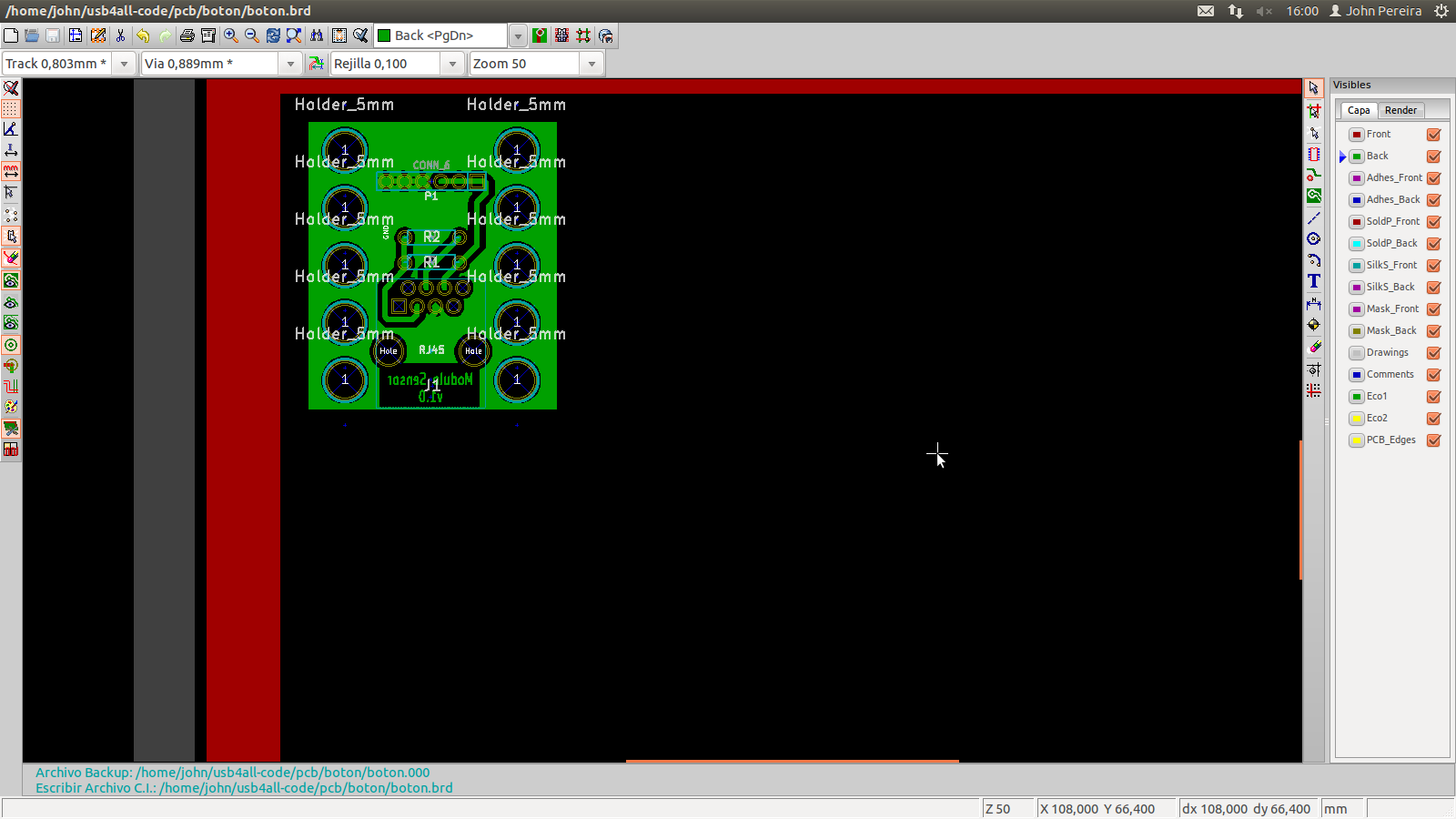Uncheck the PCB_Edges layer visibility
1456x819 pixels.
(x=1434, y=440)
